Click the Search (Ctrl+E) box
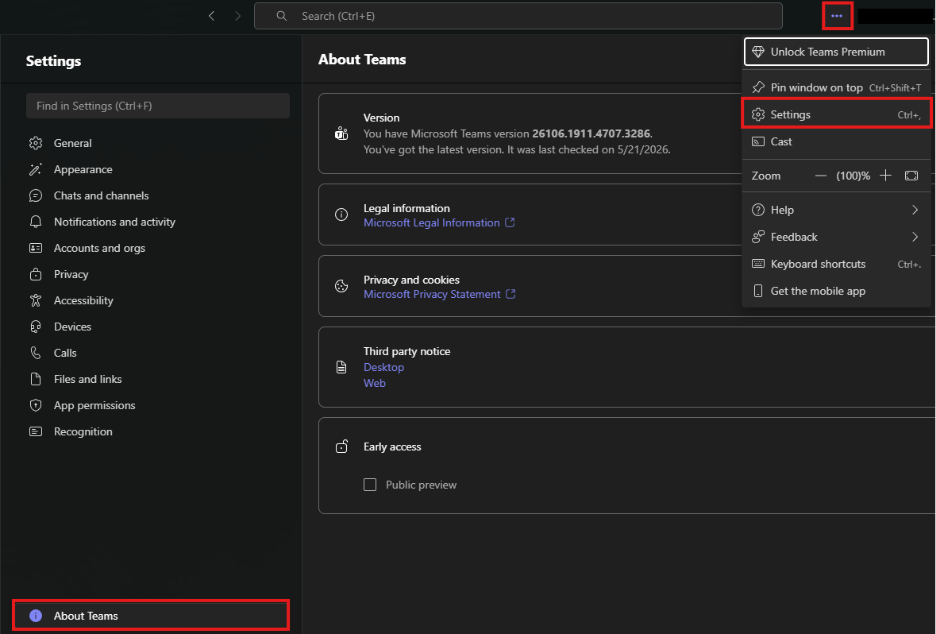Image resolution: width=936 pixels, height=634 pixels. pos(518,16)
